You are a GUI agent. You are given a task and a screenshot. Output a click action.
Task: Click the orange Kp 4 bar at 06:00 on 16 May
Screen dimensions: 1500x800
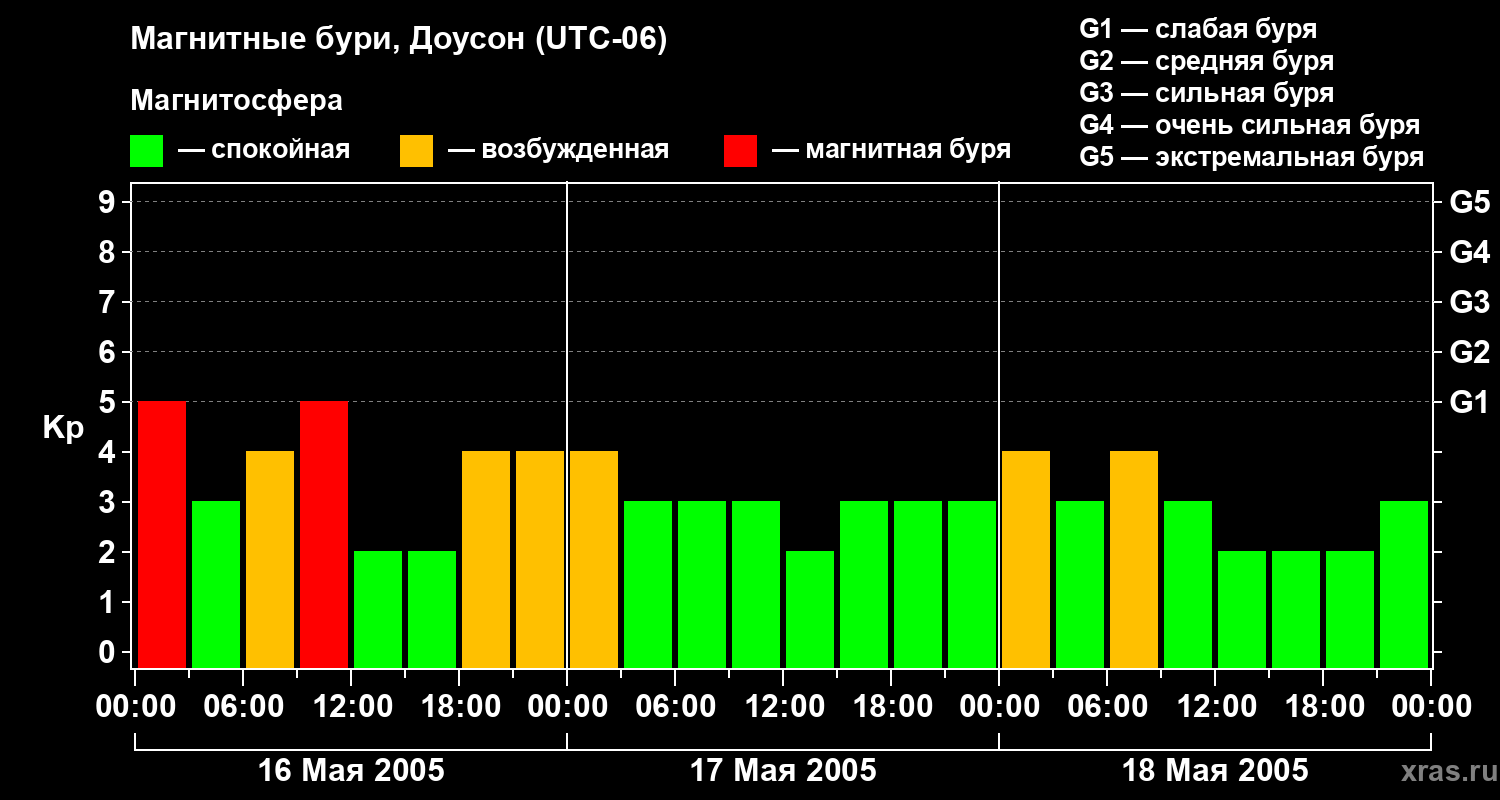(270, 559)
